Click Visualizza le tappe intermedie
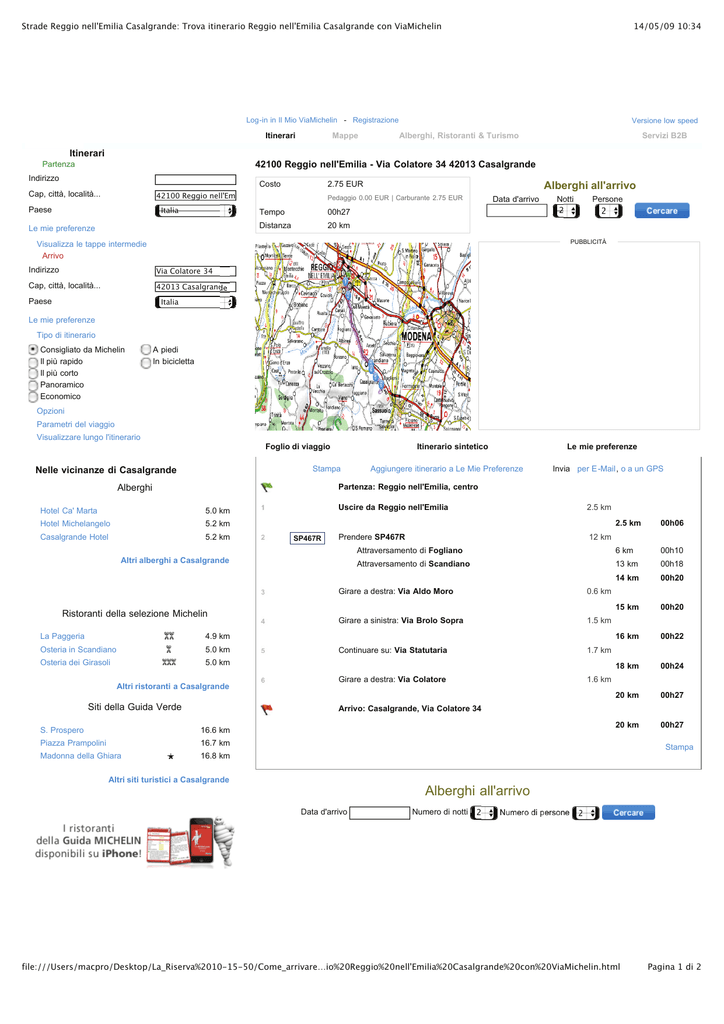Screen dimensions: 724x1024 [91, 244]
